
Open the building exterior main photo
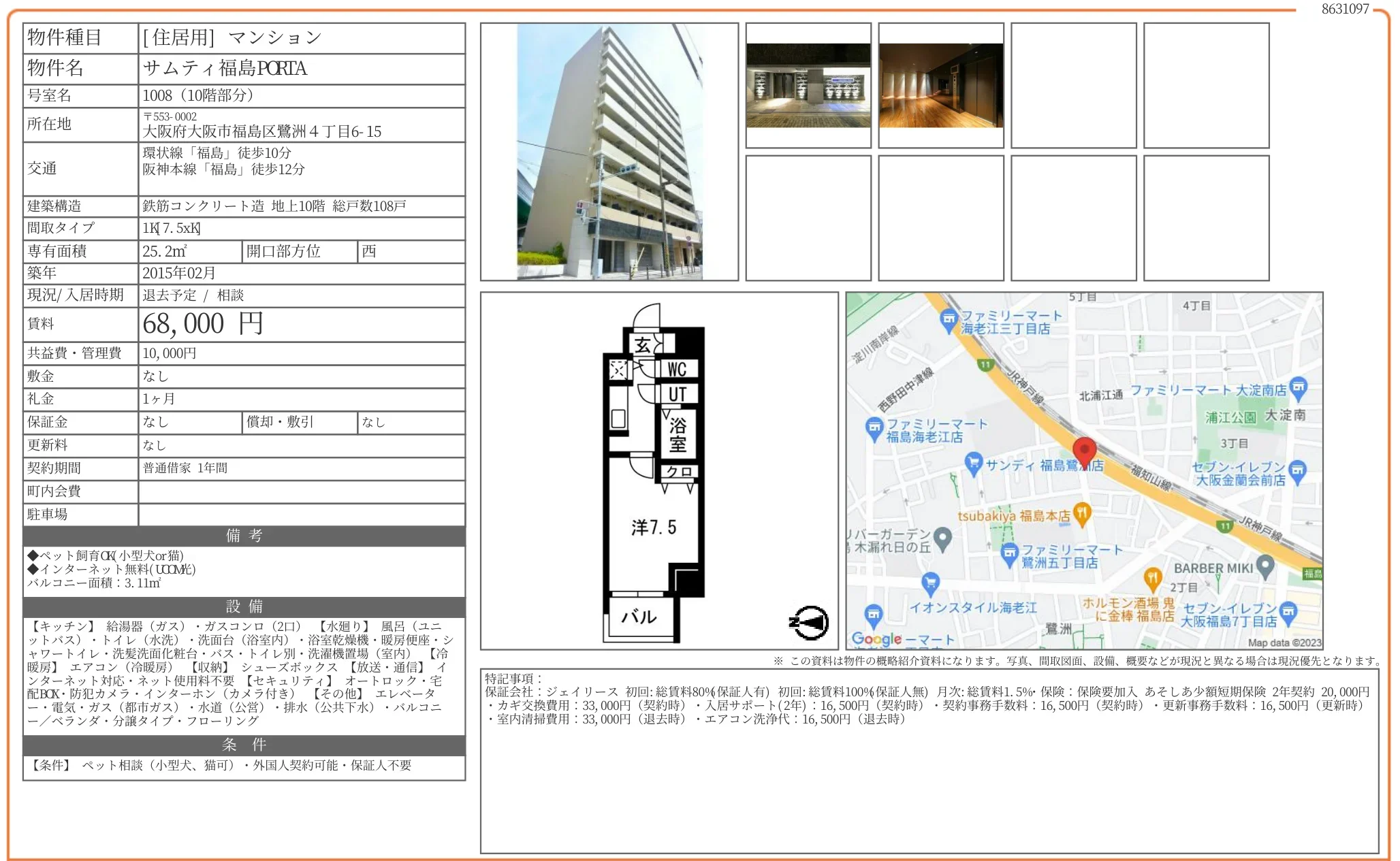609,151
